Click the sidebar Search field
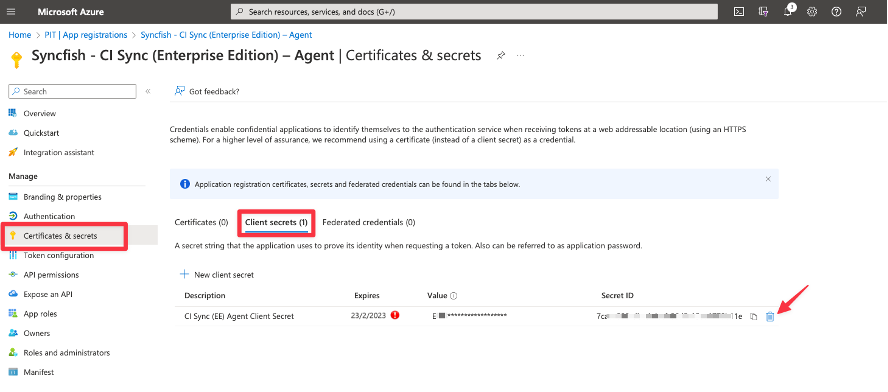 click(72, 91)
